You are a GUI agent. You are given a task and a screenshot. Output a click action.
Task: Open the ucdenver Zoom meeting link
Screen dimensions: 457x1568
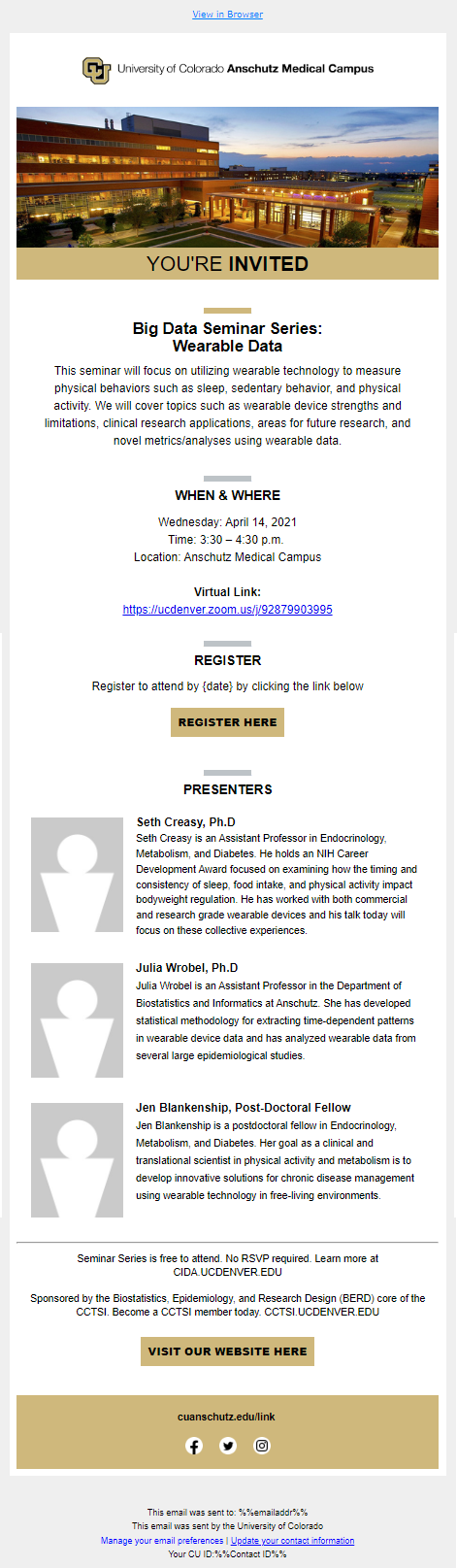tap(228, 610)
